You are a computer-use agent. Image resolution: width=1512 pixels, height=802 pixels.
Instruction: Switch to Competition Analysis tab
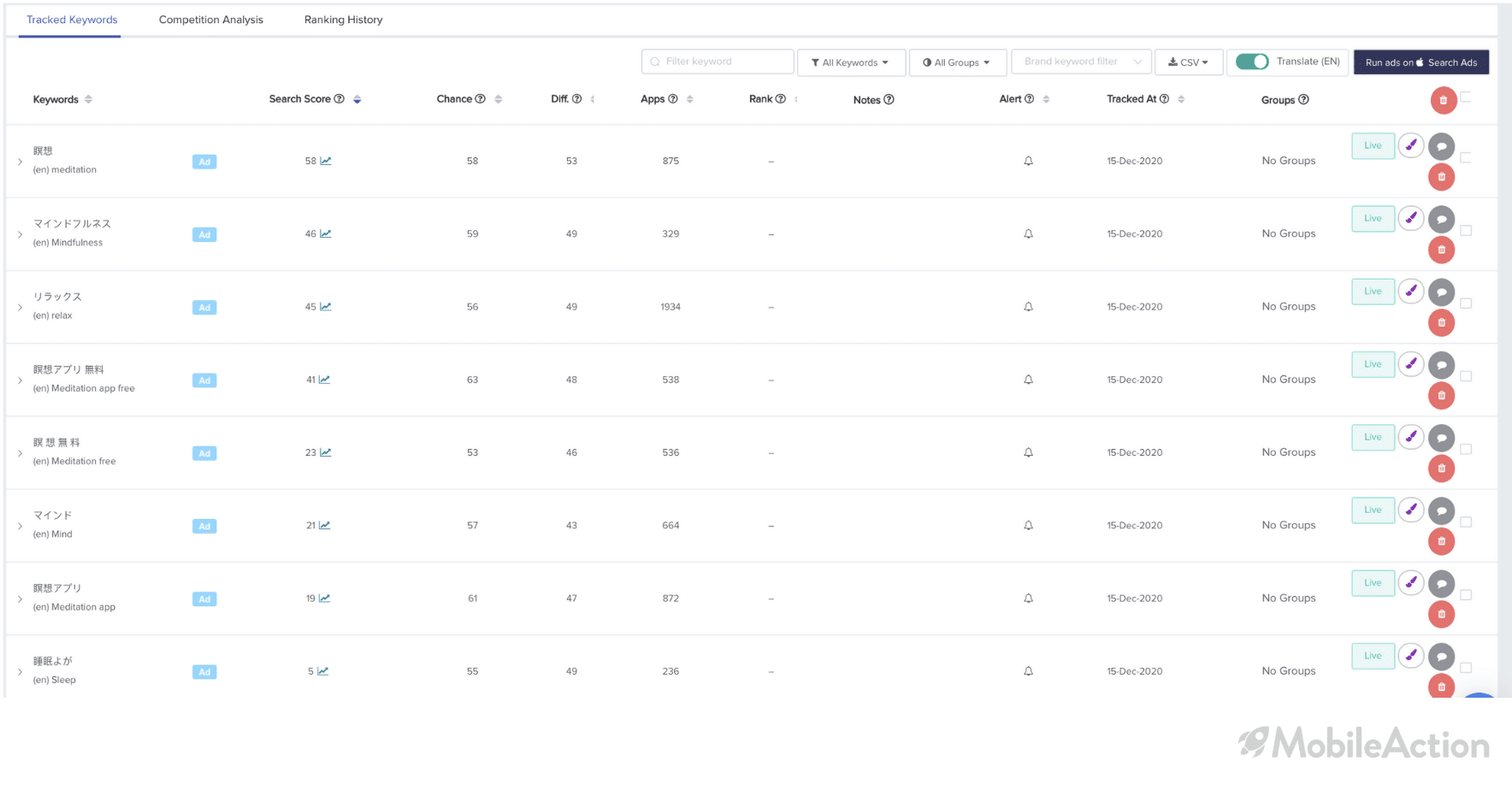pos(211,20)
